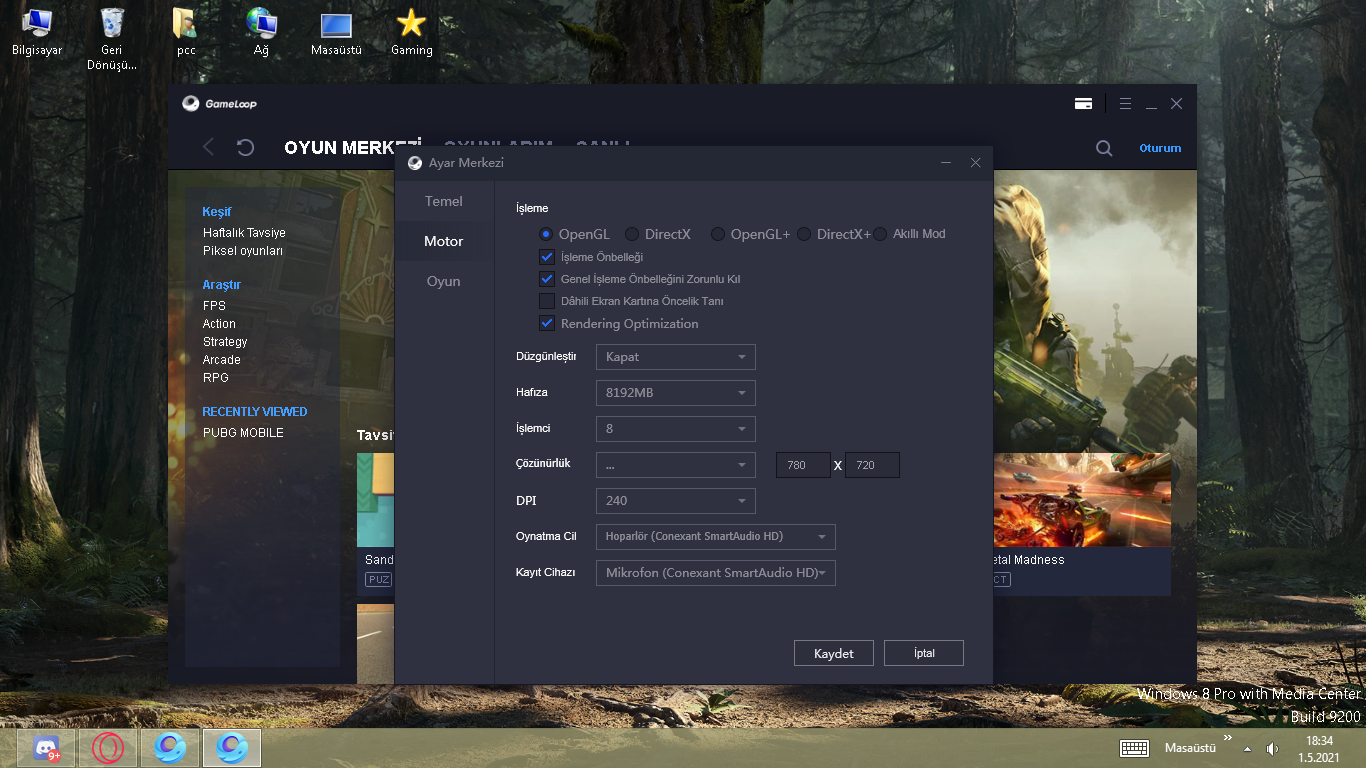The width and height of the screenshot is (1366, 768).
Task: Choose the DirectX+ rendering mode
Action: [x=804, y=234]
